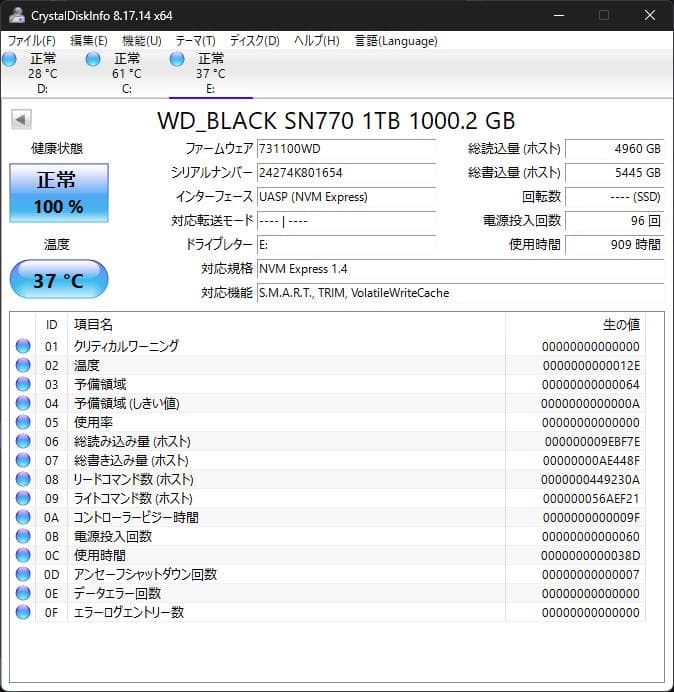Click the 対応転送モード field showing dashes
674x692 pixels.
click(346, 220)
